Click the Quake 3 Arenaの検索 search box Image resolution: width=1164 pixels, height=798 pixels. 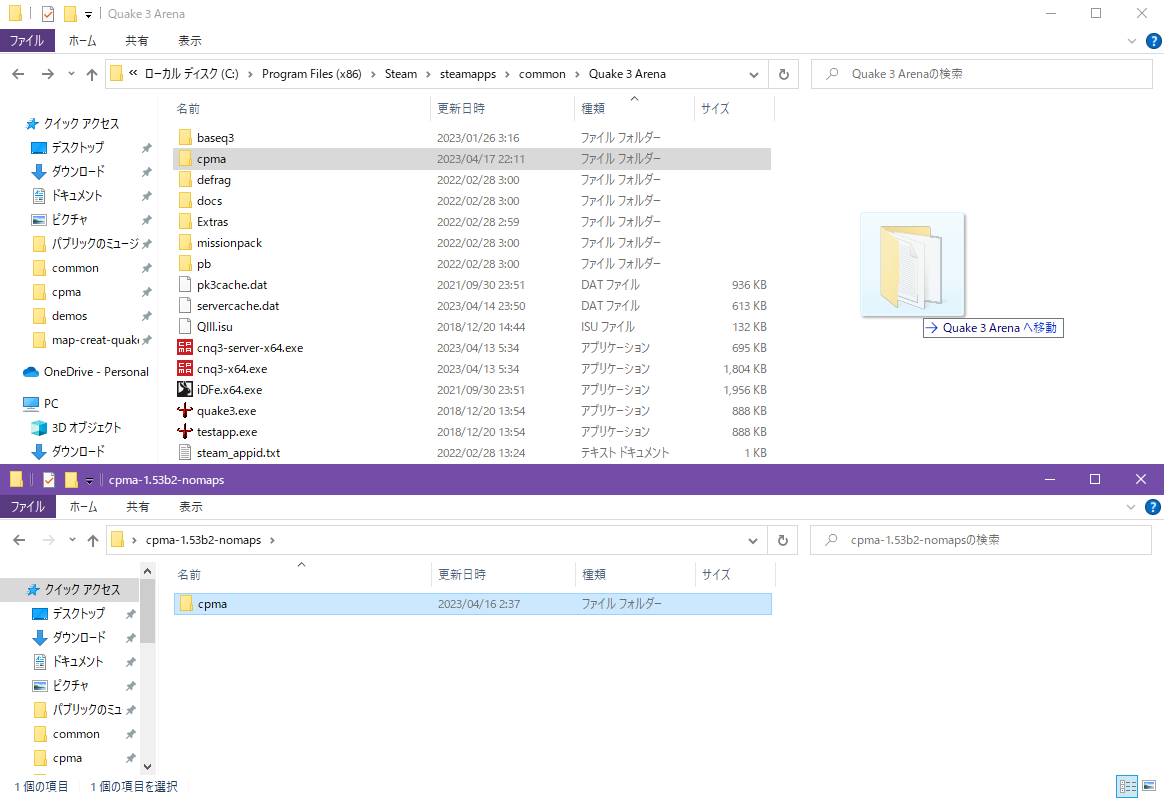tap(981, 74)
